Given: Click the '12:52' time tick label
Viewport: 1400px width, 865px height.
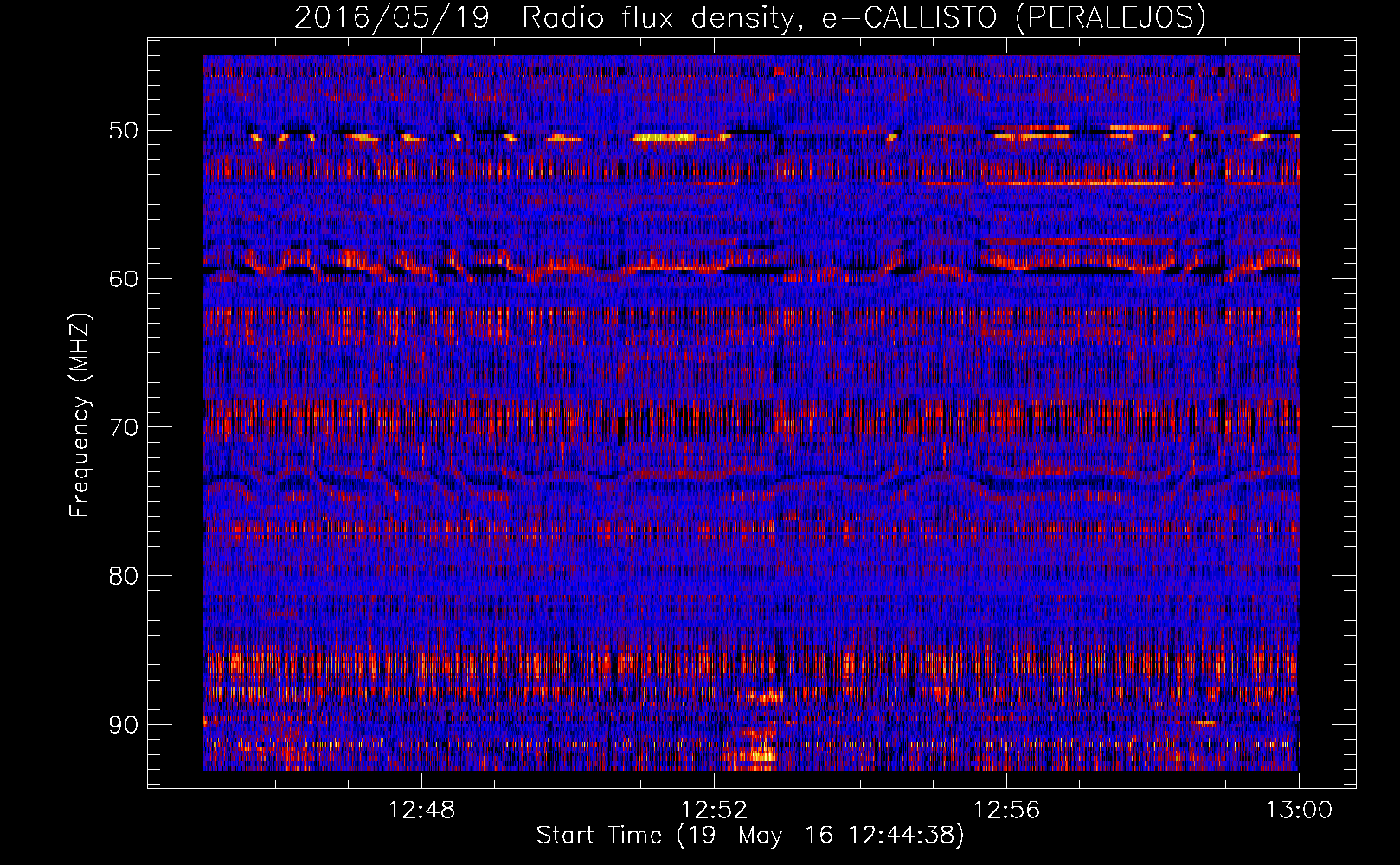Looking at the screenshot, I should tap(714, 811).
